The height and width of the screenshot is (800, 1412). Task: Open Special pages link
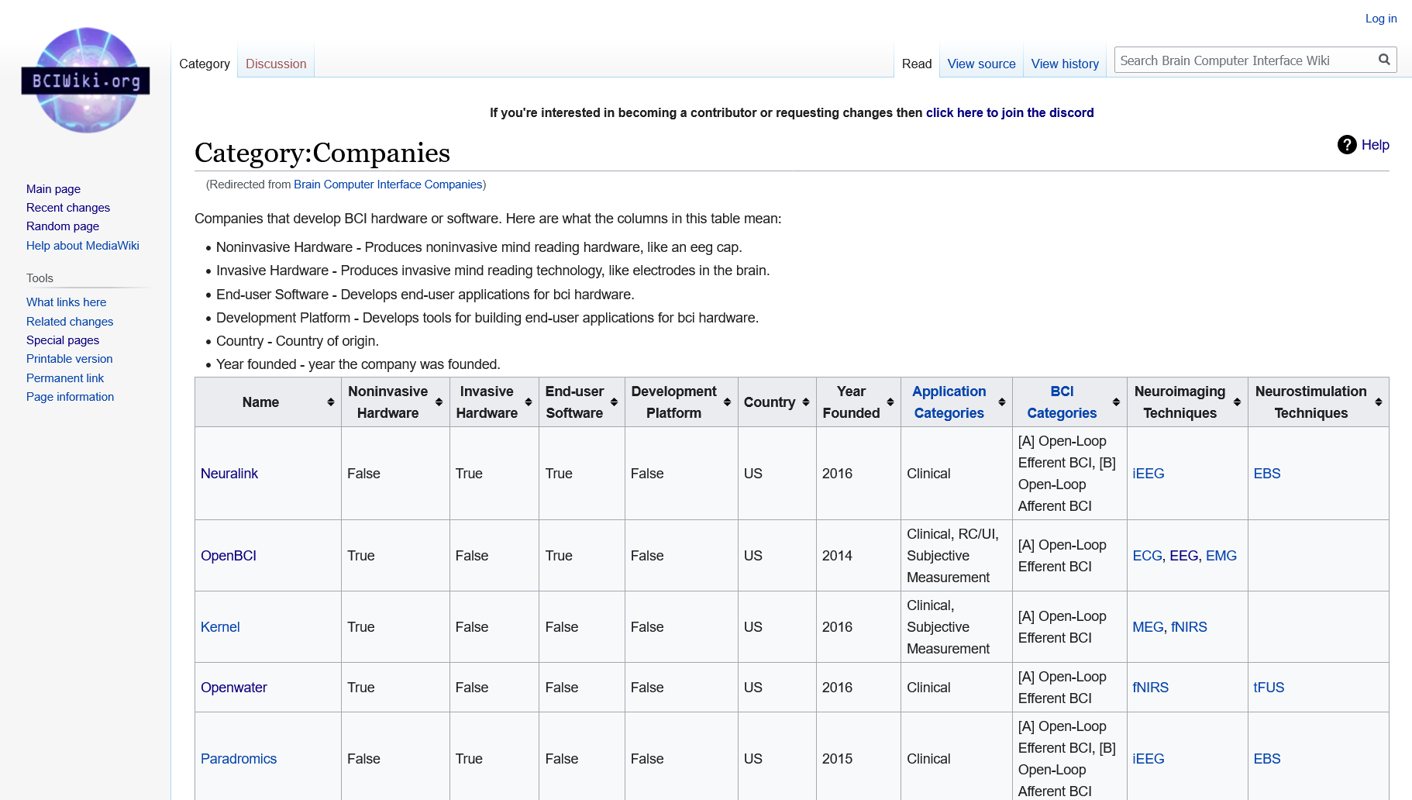62,340
